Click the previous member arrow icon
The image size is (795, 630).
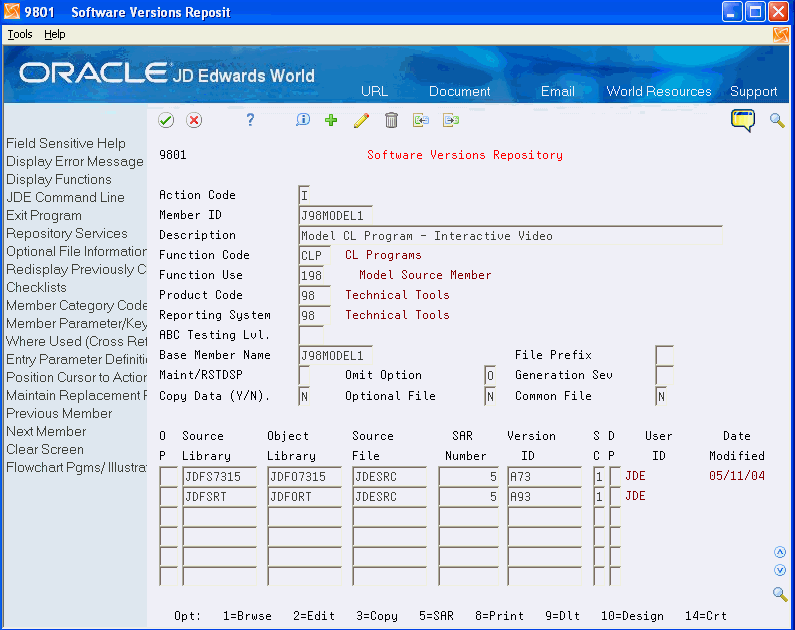(x=421, y=120)
